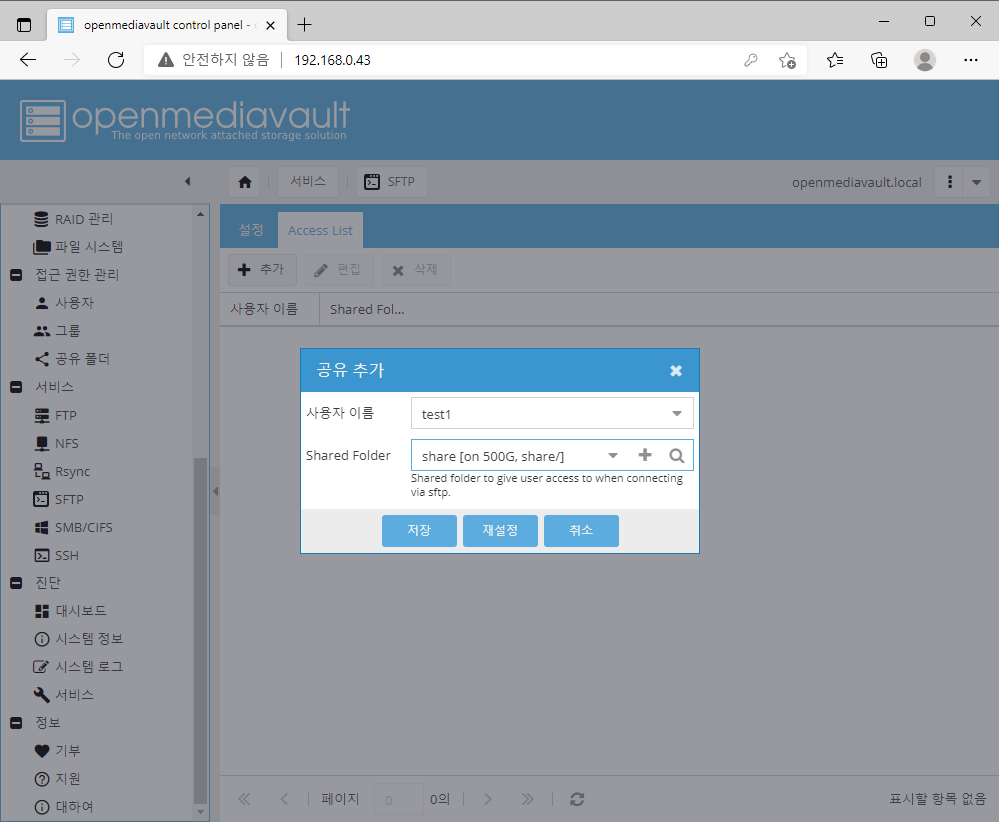The image size is (999, 822).
Task: Open 파일 시스템 sidebar item
Action: pyautogui.click(x=78, y=247)
